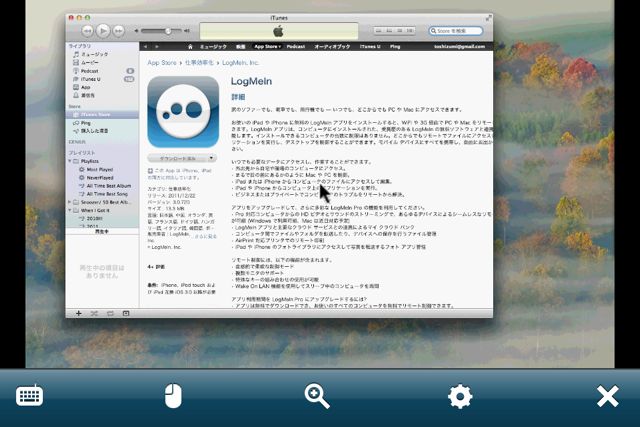Click the loud speaker icon right of volume slider
The image size is (640, 427).
[x=187, y=31]
